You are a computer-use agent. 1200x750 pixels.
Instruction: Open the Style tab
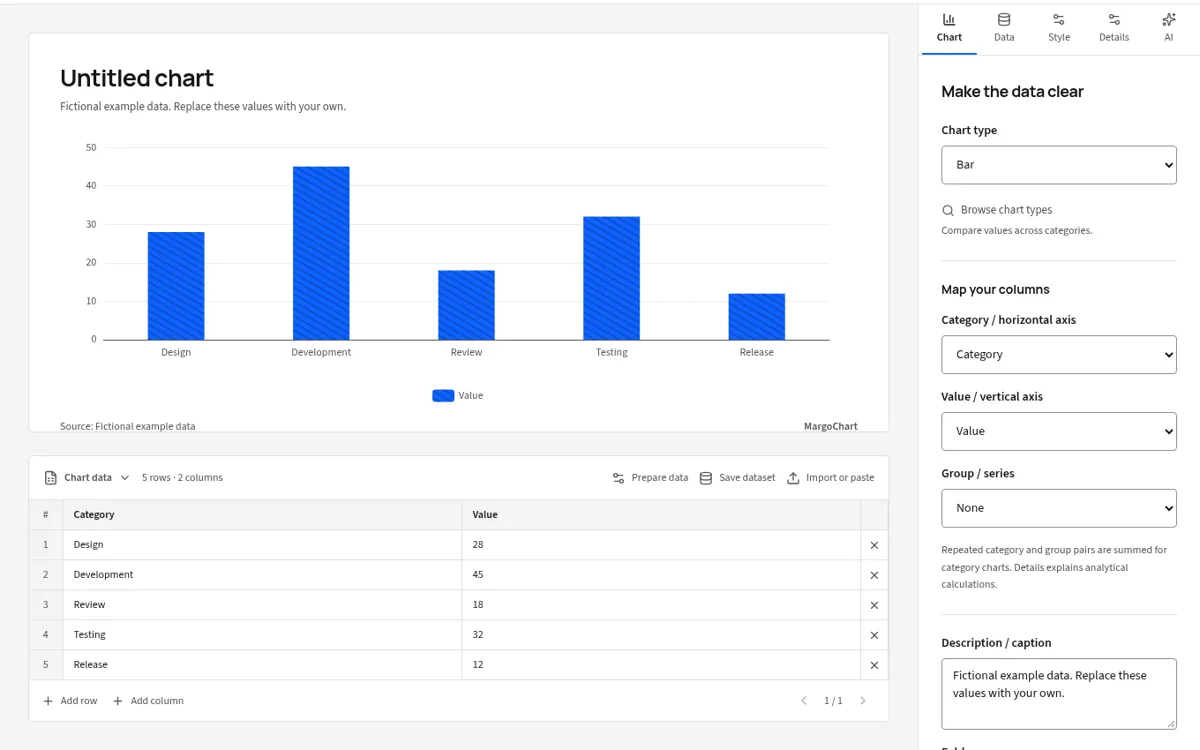[1059, 28]
